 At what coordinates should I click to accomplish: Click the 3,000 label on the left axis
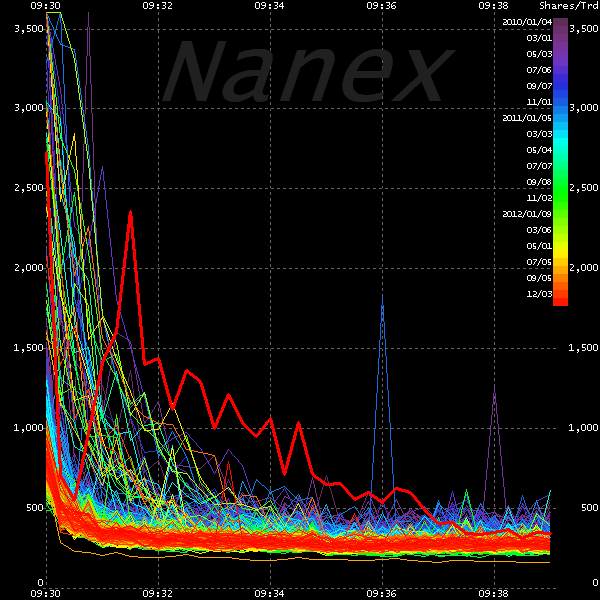point(28,108)
